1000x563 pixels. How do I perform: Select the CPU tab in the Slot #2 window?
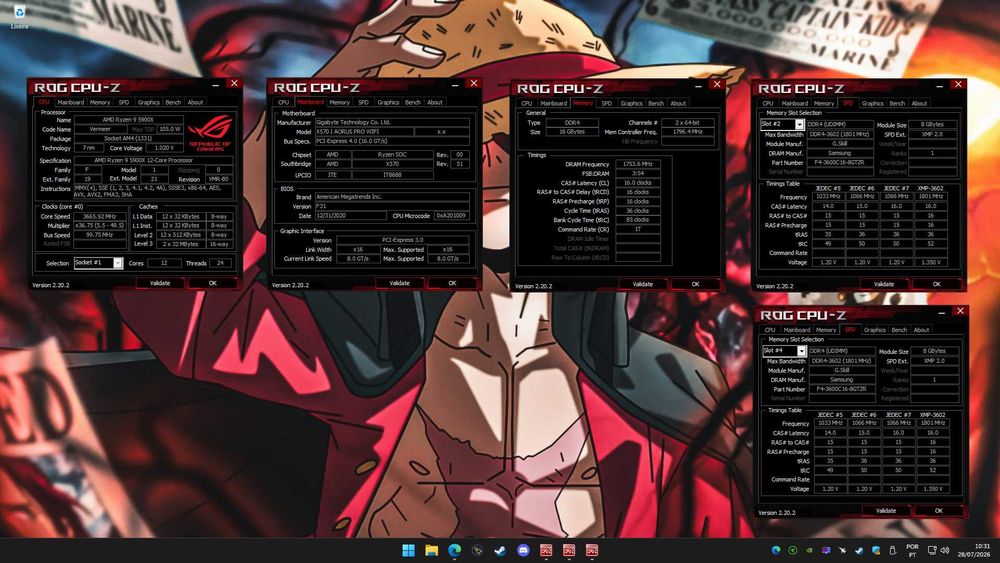[x=768, y=103]
